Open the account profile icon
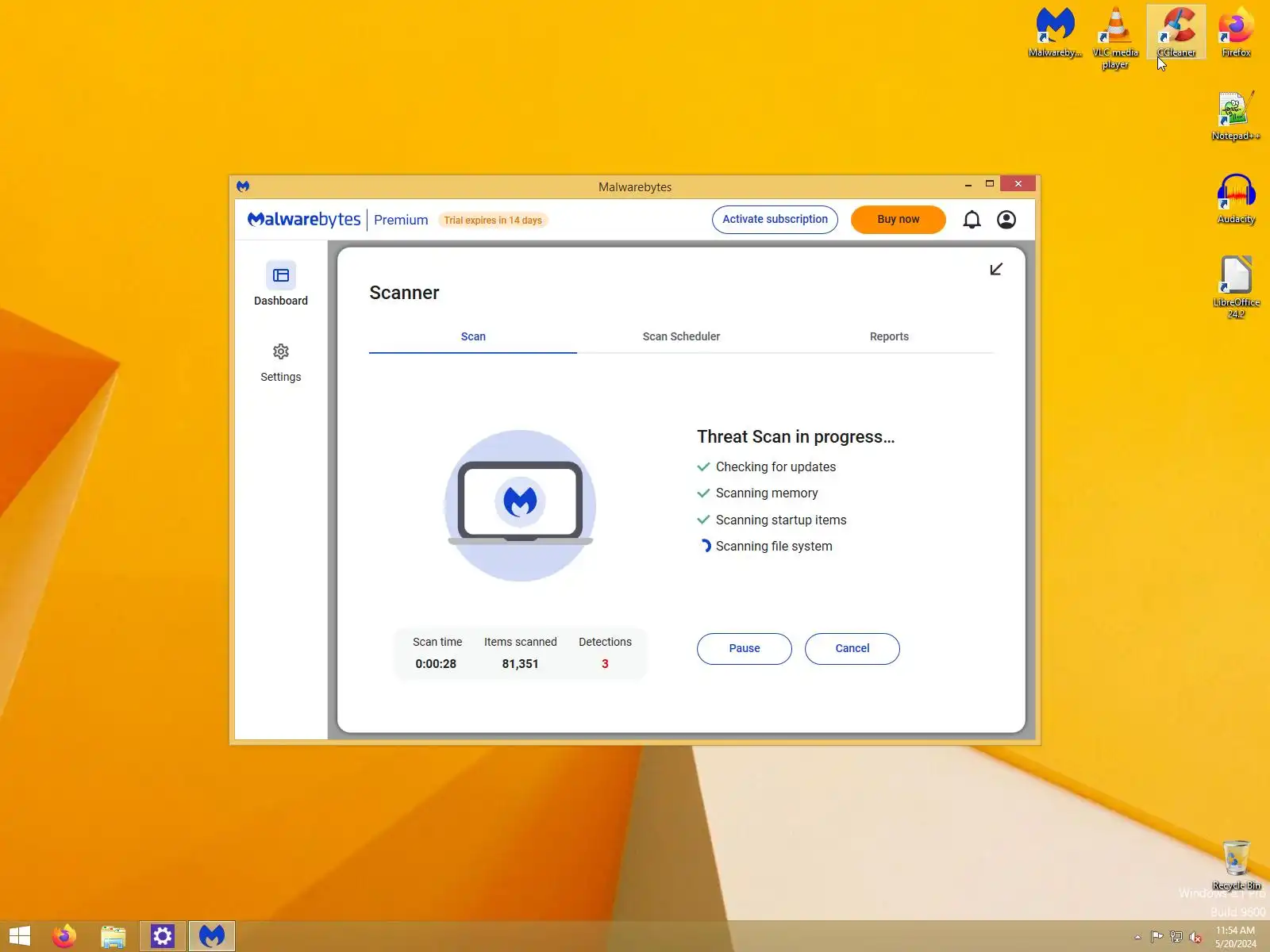The width and height of the screenshot is (1270, 952). coord(1006,220)
